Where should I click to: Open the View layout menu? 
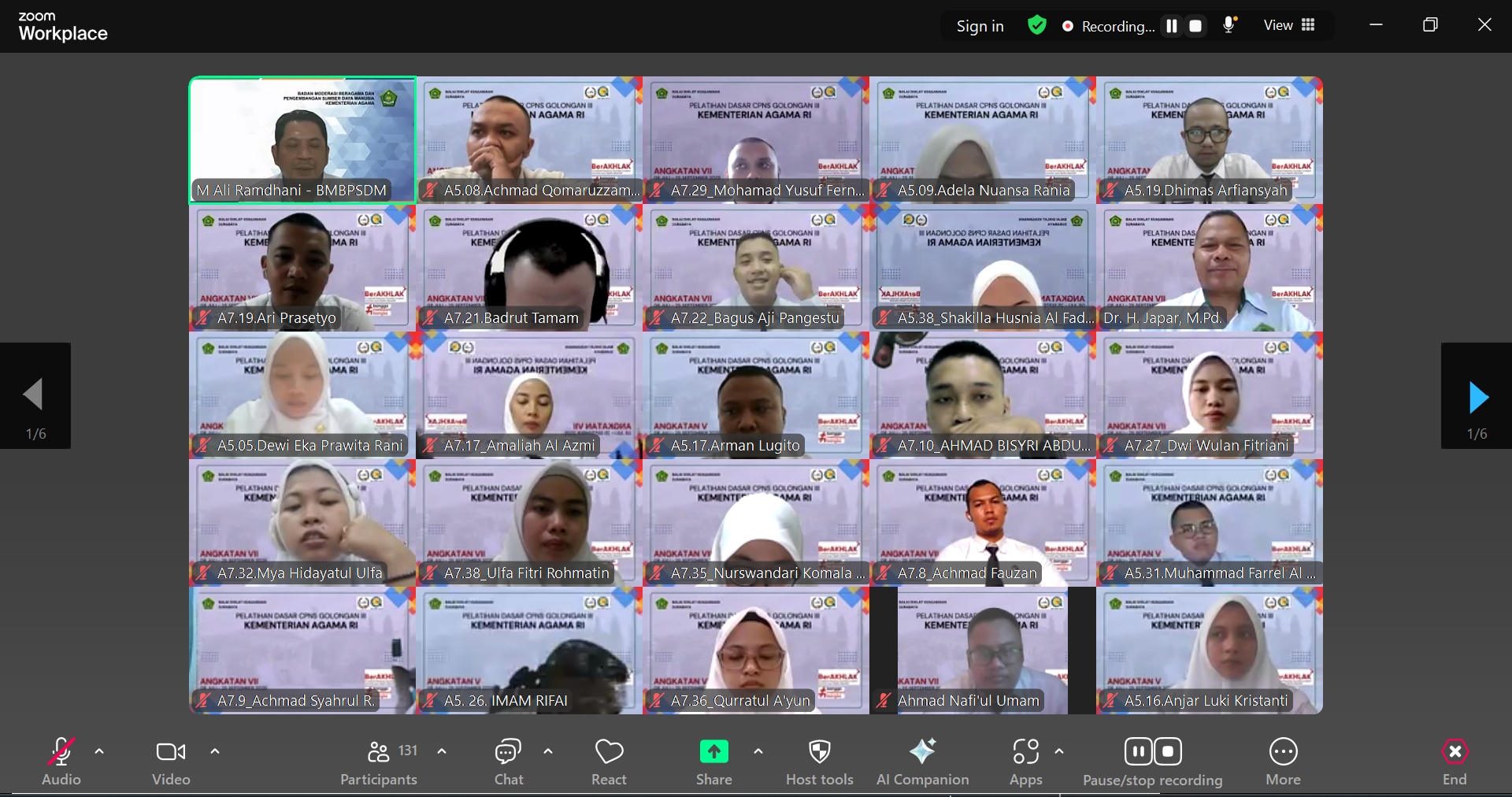pyautogui.click(x=1289, y=25)
